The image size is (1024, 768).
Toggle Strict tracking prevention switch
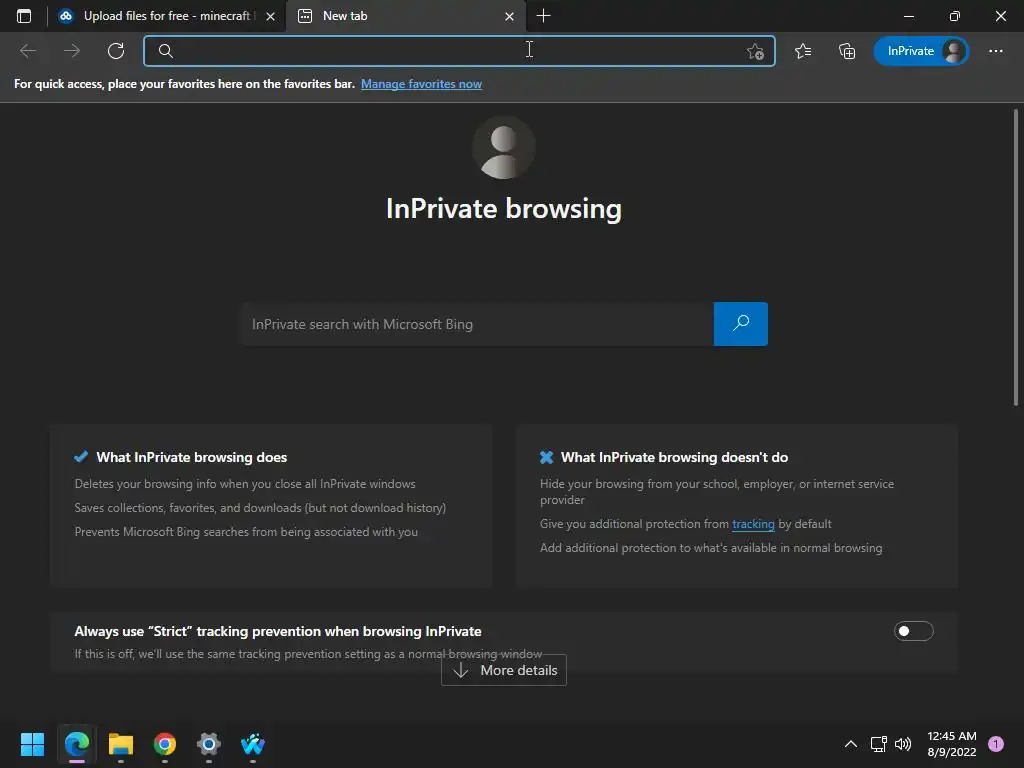[913, 631]
